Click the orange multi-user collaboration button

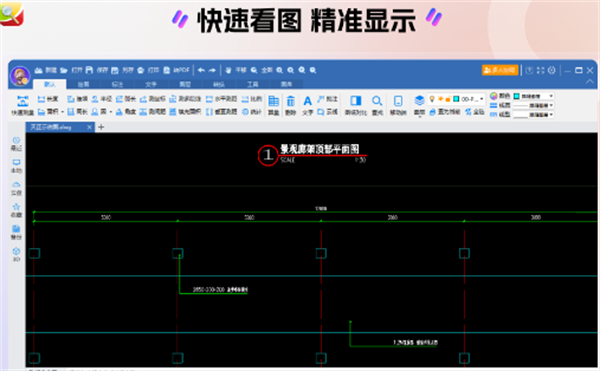click(x=500, y=70)
